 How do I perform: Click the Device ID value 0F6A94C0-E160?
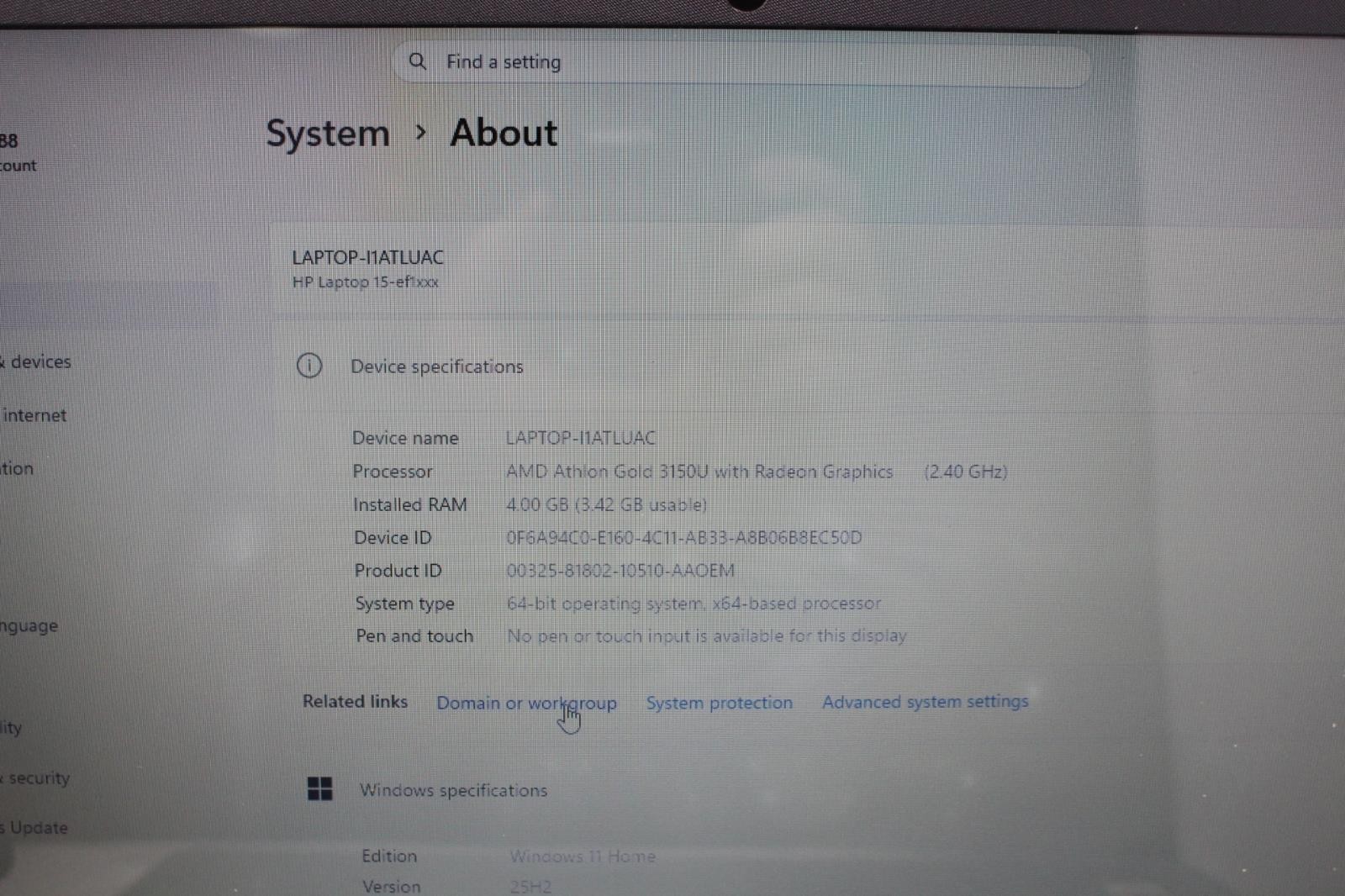coord(683,538)
